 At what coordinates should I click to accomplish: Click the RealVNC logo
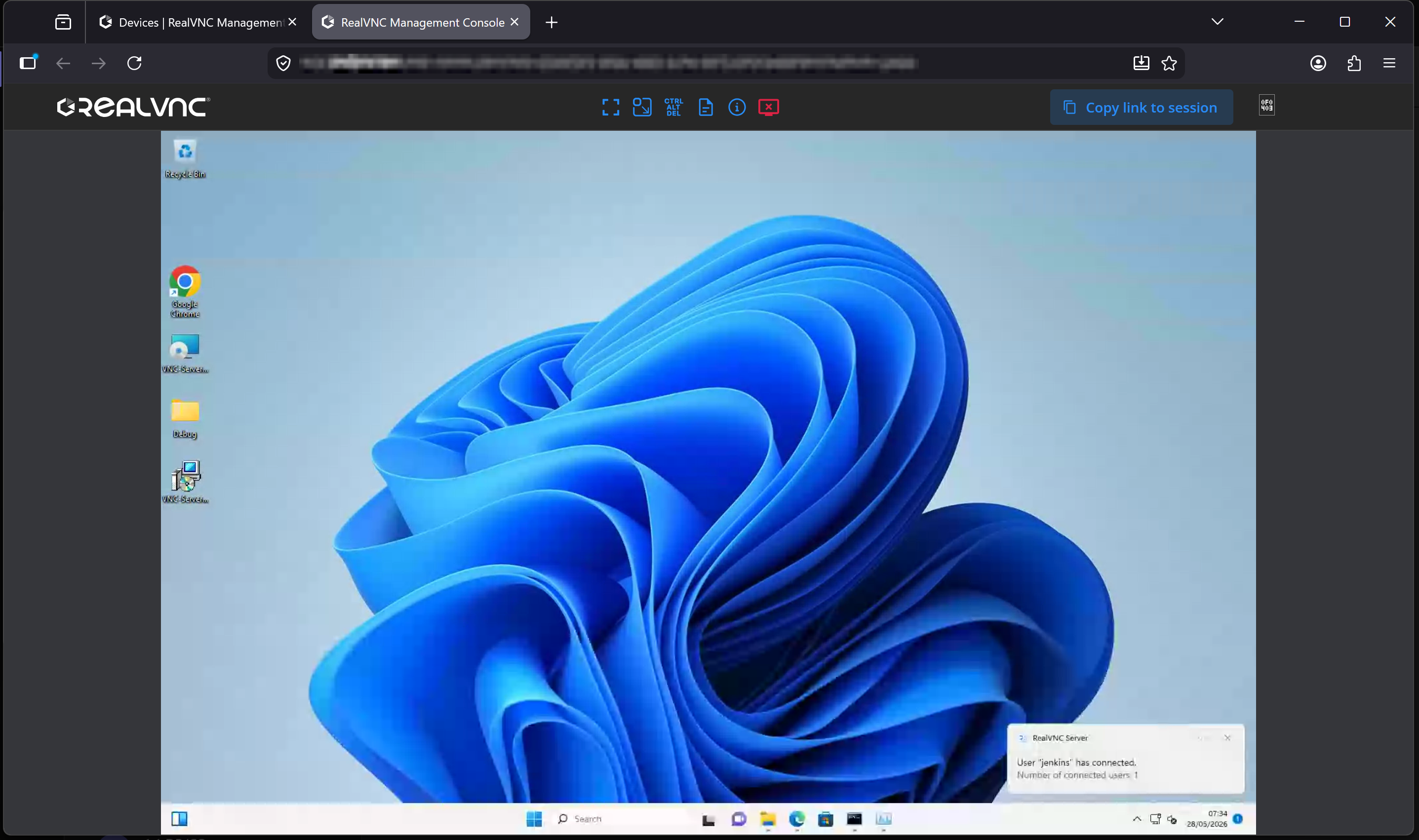134,107
